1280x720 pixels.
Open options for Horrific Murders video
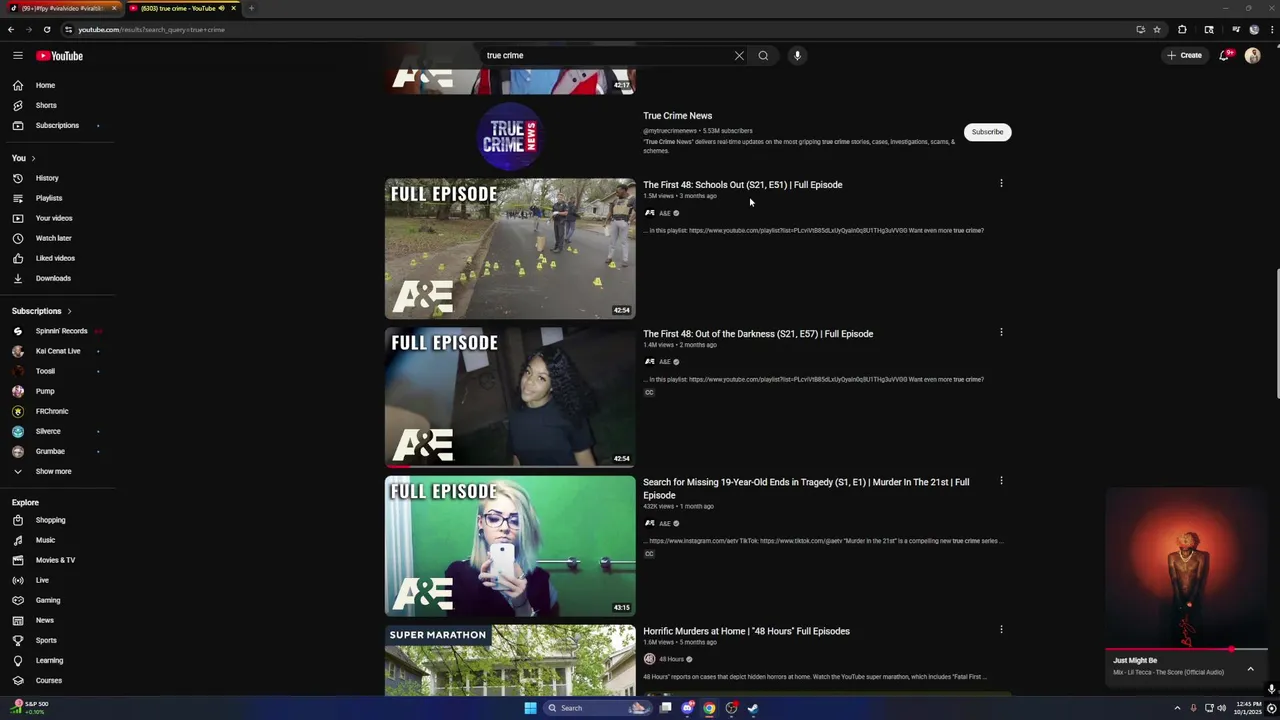tap(1001, 630)
